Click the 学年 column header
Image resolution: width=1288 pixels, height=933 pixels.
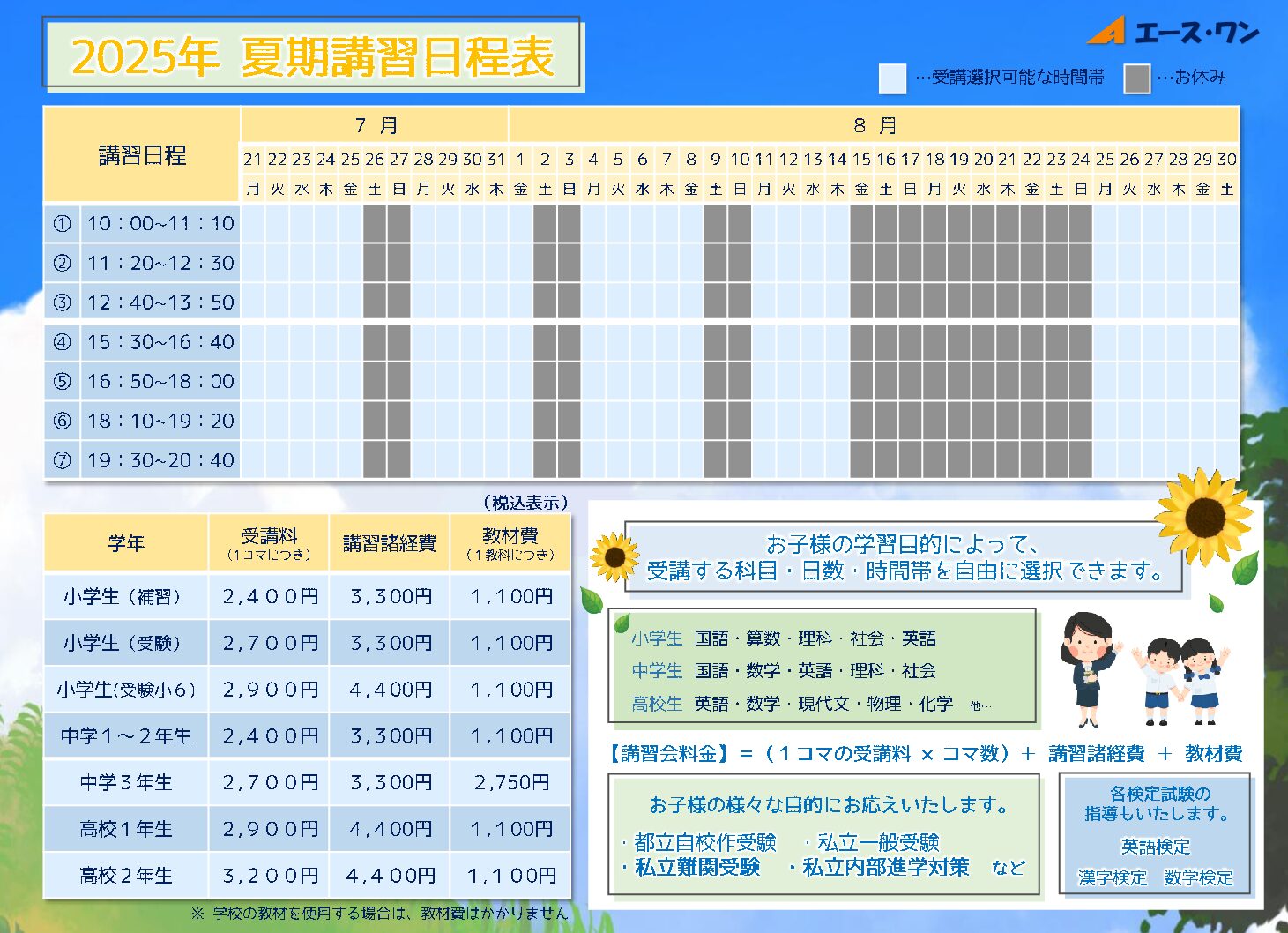pyautogui.click(x=126, y=543)
